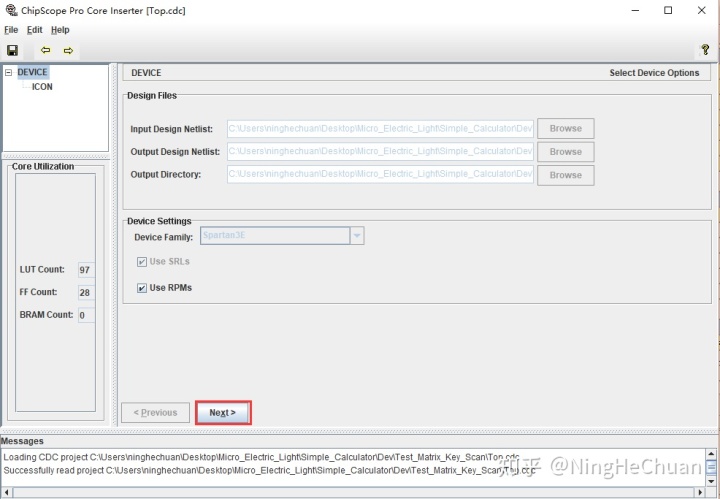Click the Output Design Netlist path field
This screenshot has width=720, height=499.
[380, 151]
